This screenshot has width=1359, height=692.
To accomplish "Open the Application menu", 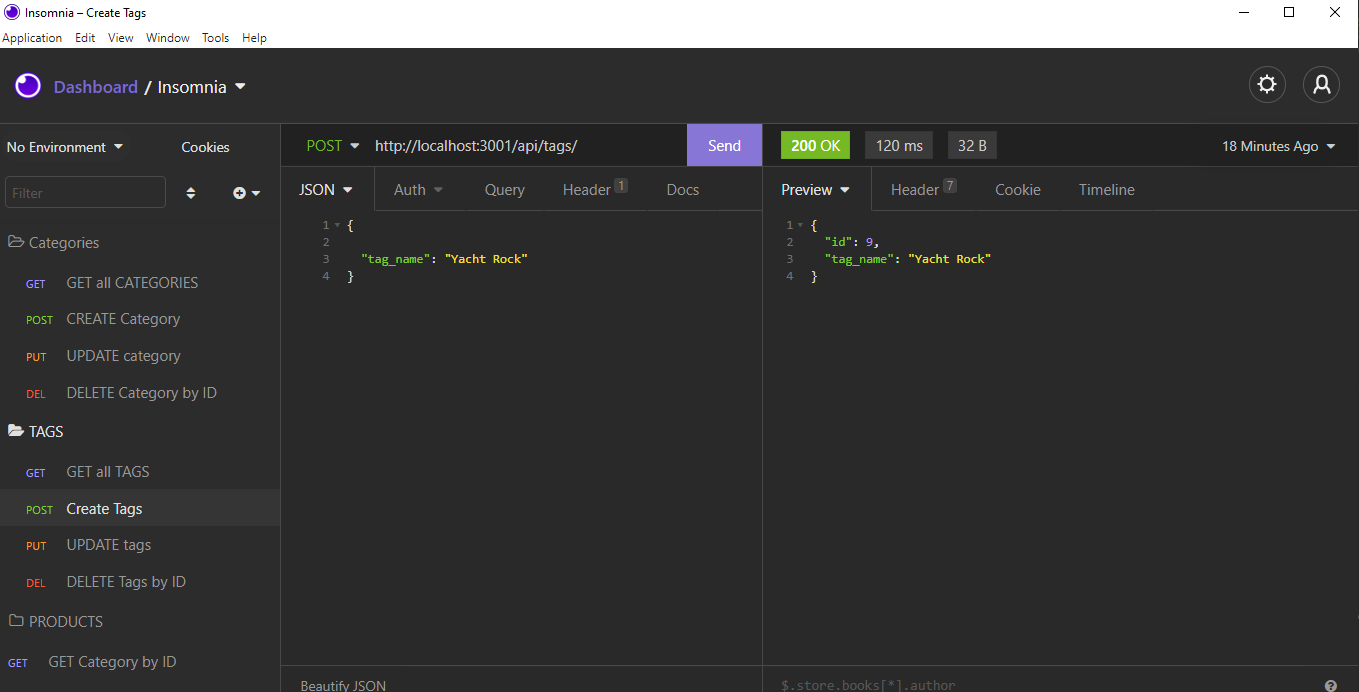I will 32,38.
